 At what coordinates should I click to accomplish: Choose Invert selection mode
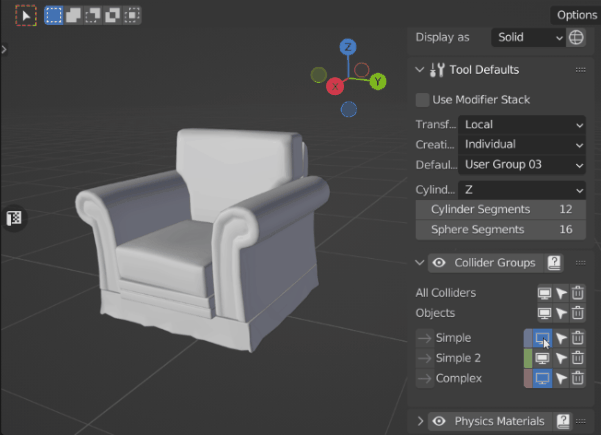click(x=112, y=15)
